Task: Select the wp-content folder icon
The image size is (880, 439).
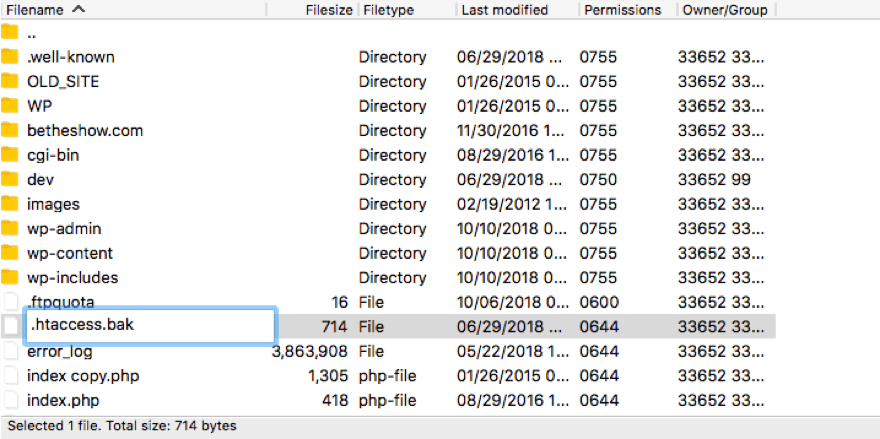Action: click(10, 253)
